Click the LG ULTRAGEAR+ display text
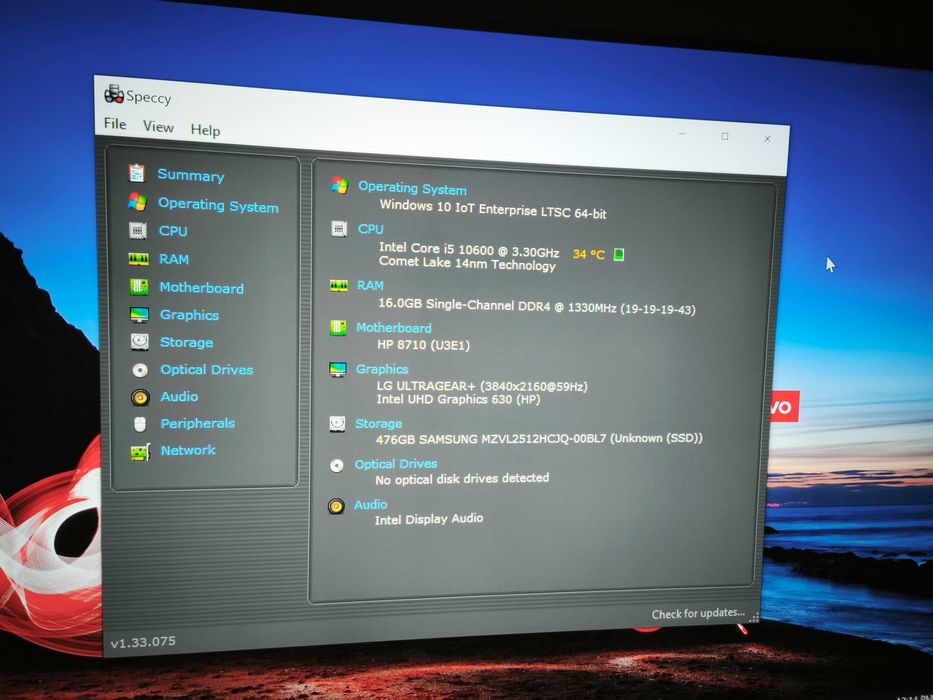The image size is (933, 700). tap(482, 386)
